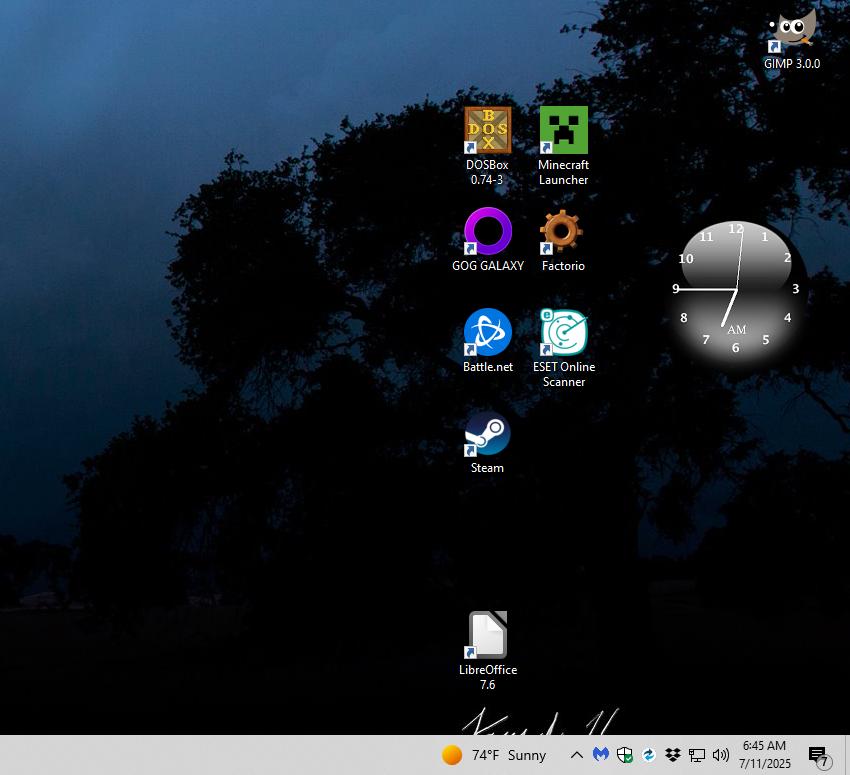
Task: Click the Show desktop sliver at the taskbar edge
Action: coord(847,755)
